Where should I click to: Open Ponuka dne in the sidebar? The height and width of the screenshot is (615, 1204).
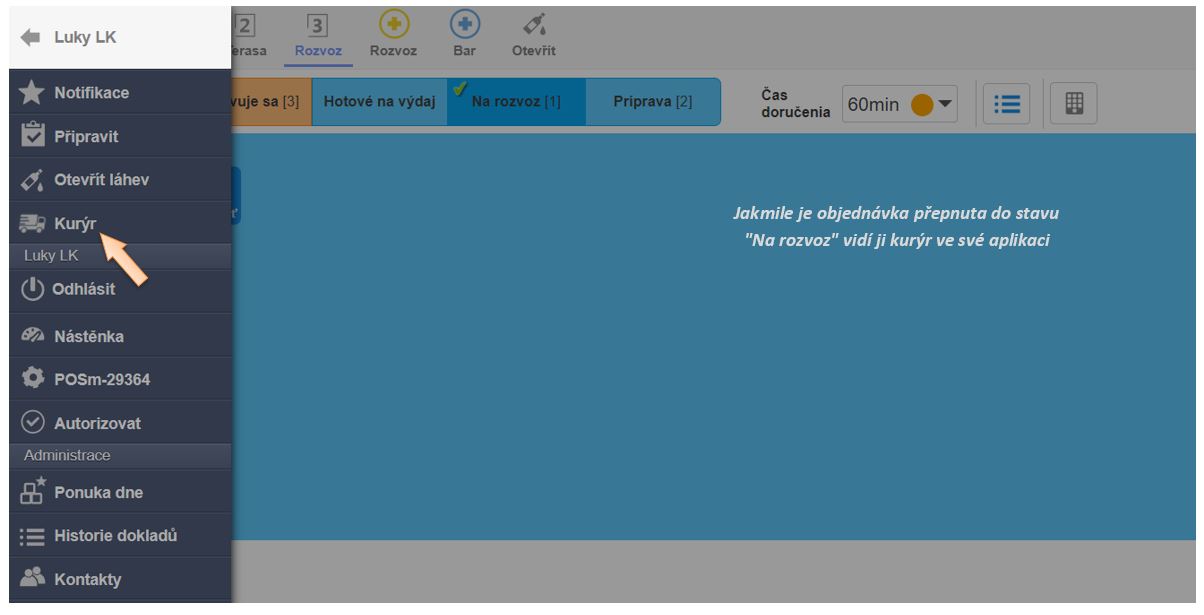point(33,492)
